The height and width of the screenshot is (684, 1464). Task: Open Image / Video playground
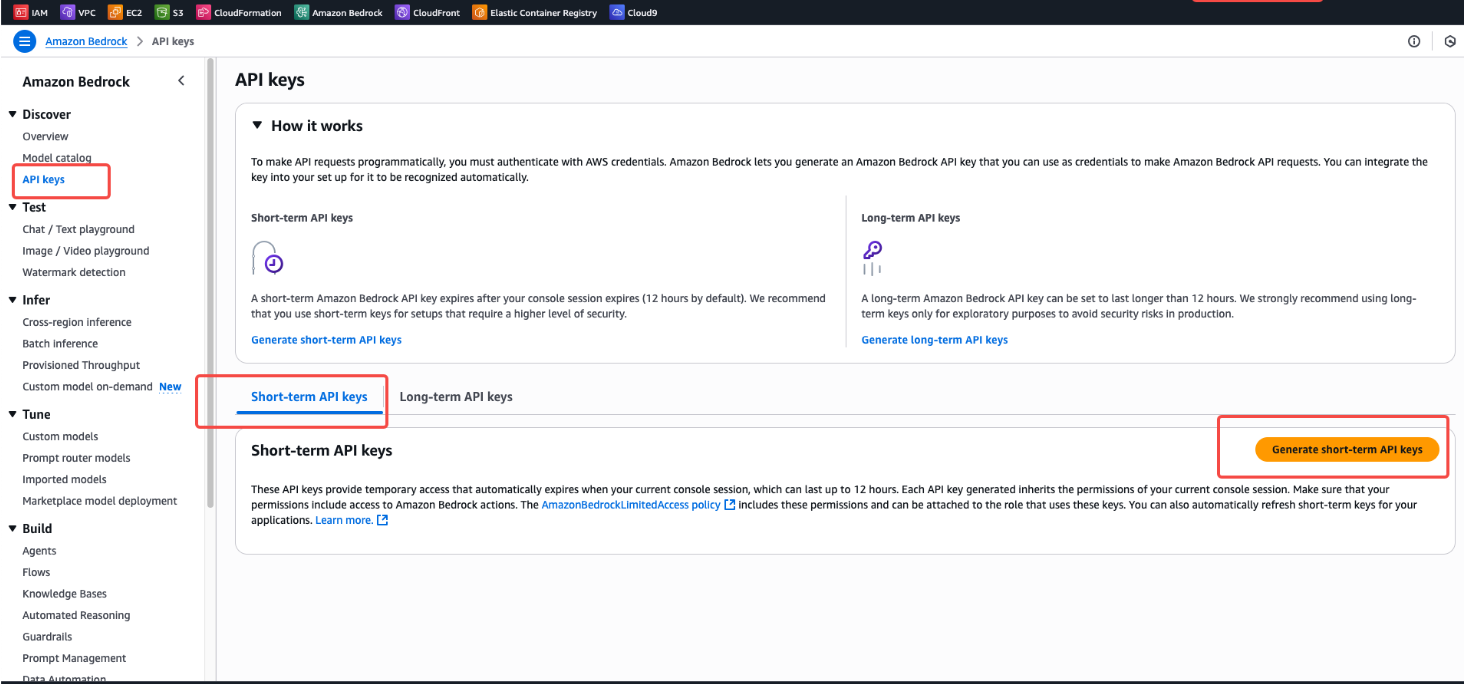pyautogui.click(x=86, y=251)
